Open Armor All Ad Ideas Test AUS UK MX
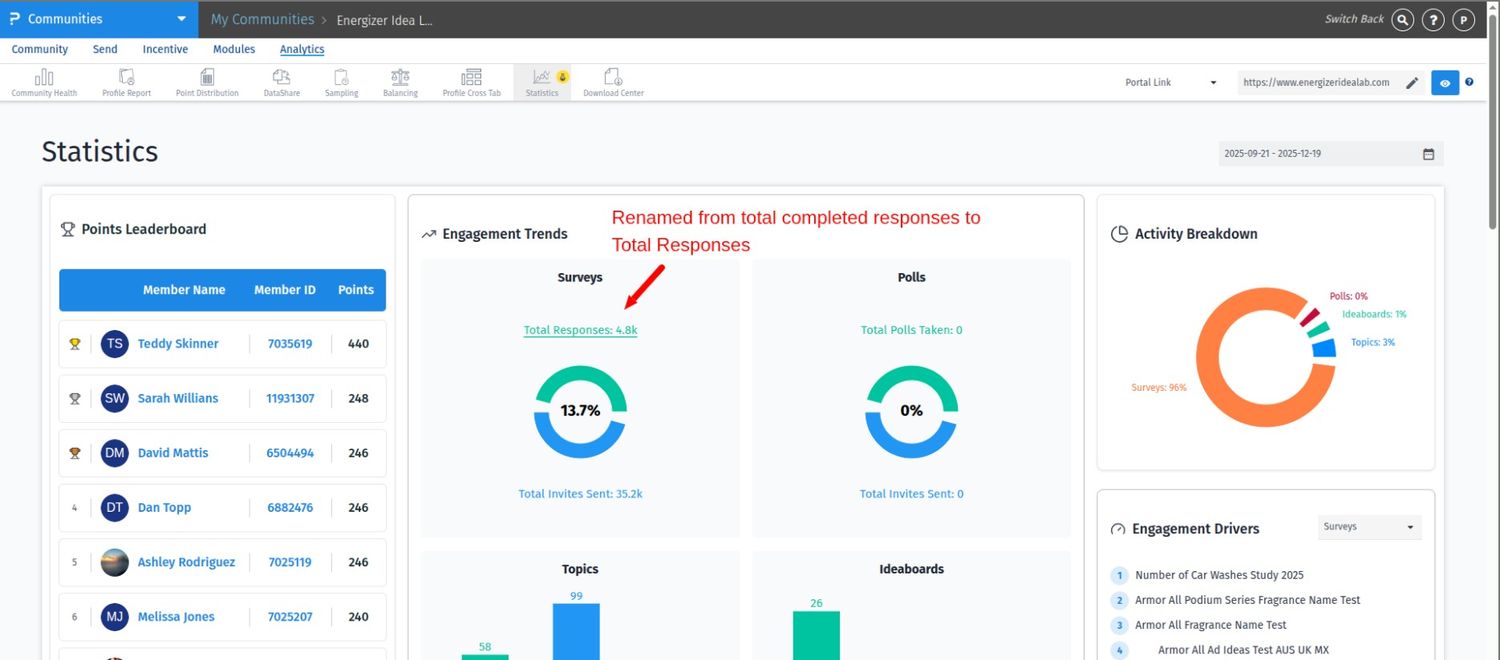The width and height of the screenshot is (1500, 660). pyautogui.click(x=1243, y=650)
